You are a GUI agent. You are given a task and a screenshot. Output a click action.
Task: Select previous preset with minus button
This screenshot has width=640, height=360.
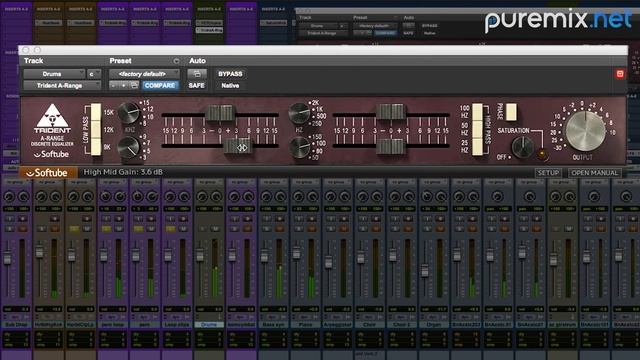(x=114, y=85)
